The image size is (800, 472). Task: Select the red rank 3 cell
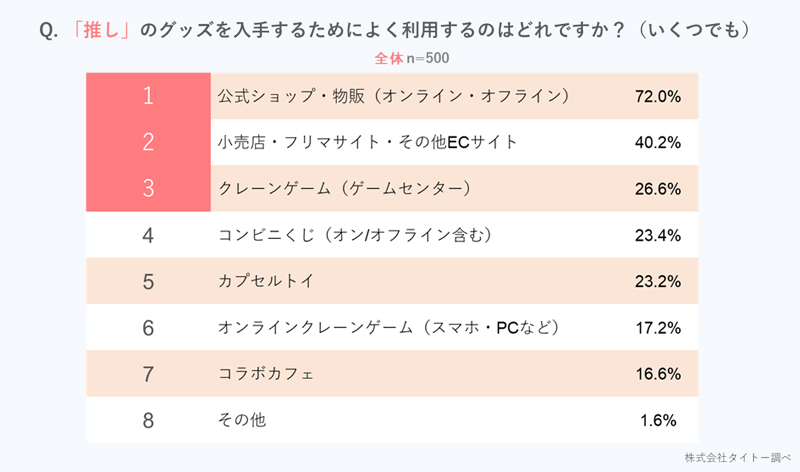(x=148, y=188)
